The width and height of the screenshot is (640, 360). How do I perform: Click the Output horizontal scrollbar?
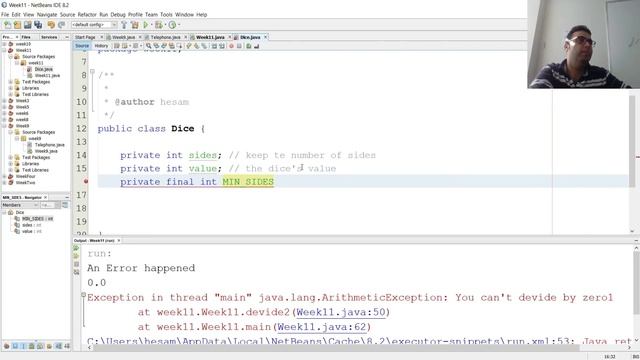[335, 348]
